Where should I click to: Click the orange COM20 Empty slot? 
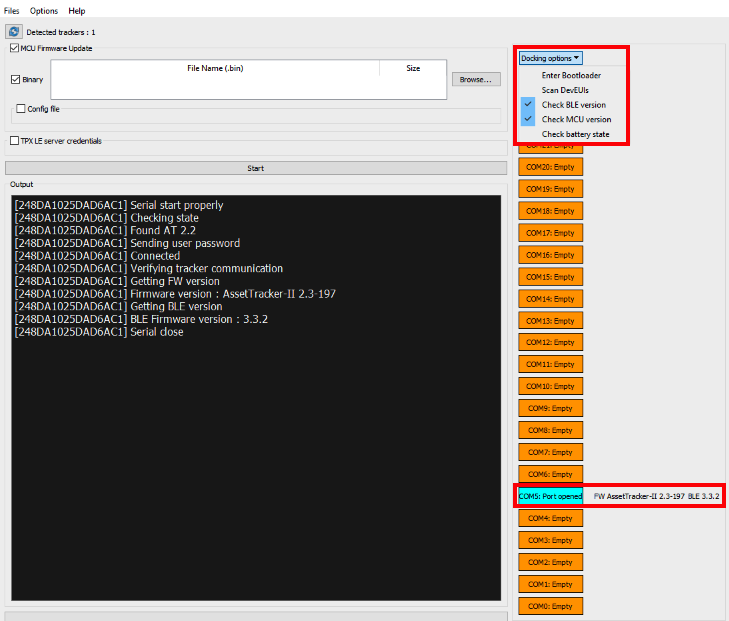(x=550, y=167)
